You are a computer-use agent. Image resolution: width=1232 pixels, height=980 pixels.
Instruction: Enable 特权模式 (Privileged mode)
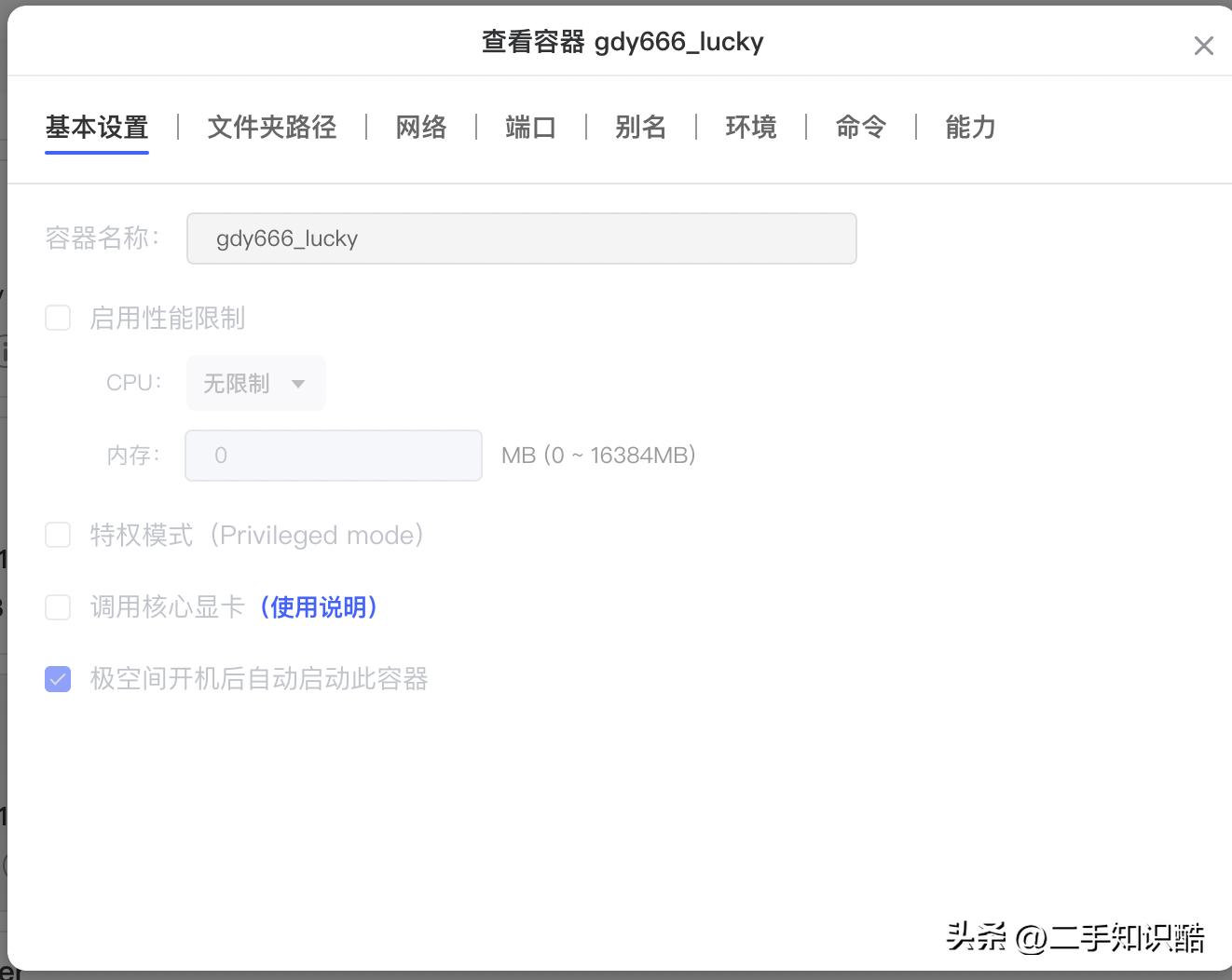[x=58, y=535]
